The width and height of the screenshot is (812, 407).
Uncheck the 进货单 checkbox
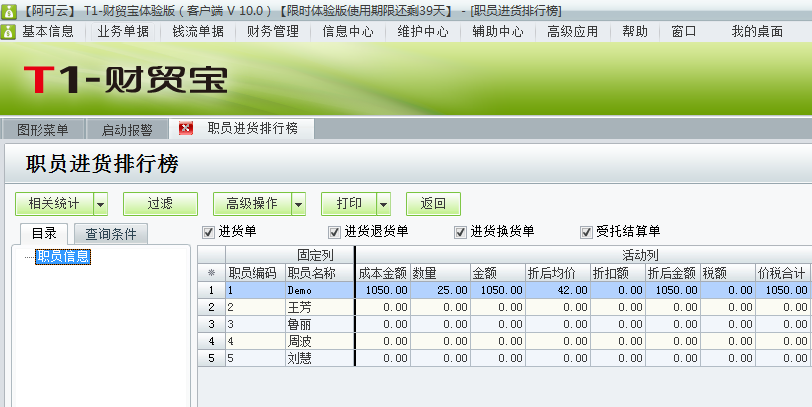(x=208, y=232)
